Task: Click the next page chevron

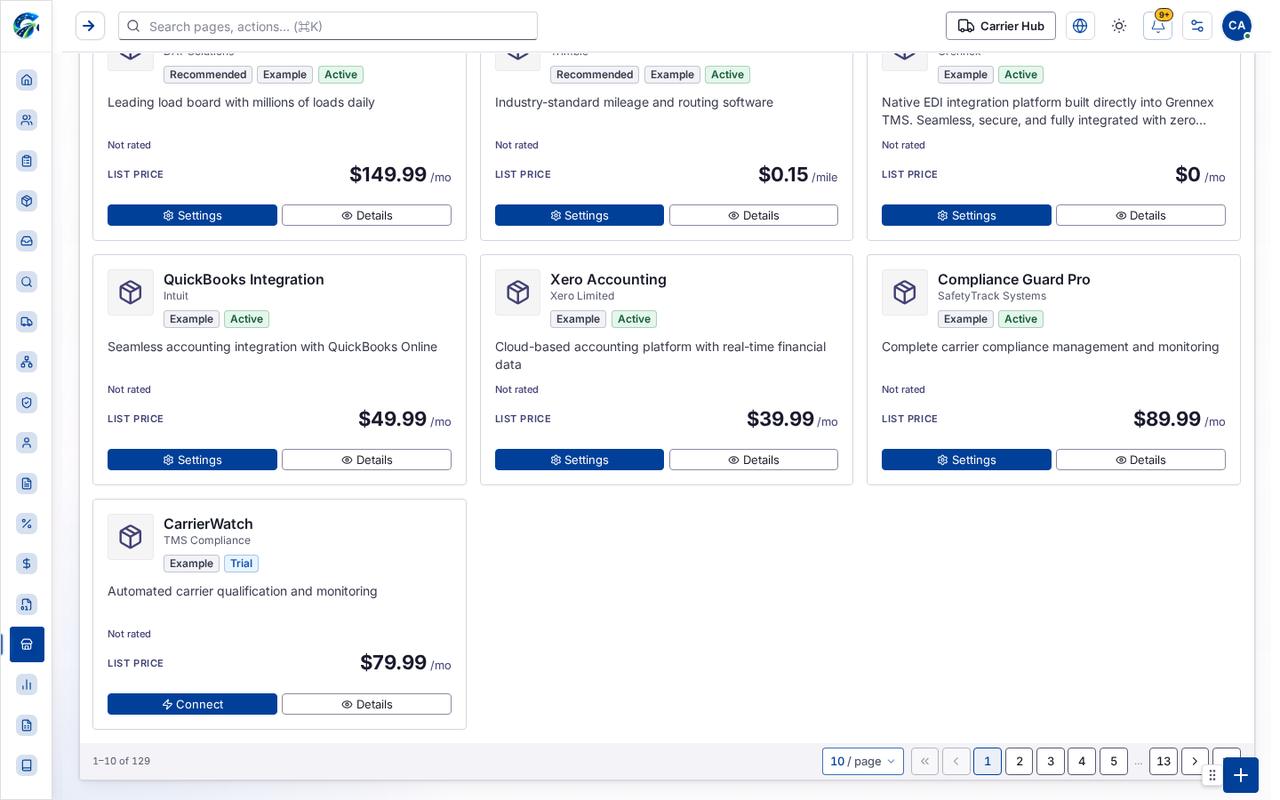Action: tap(1195, 761)
